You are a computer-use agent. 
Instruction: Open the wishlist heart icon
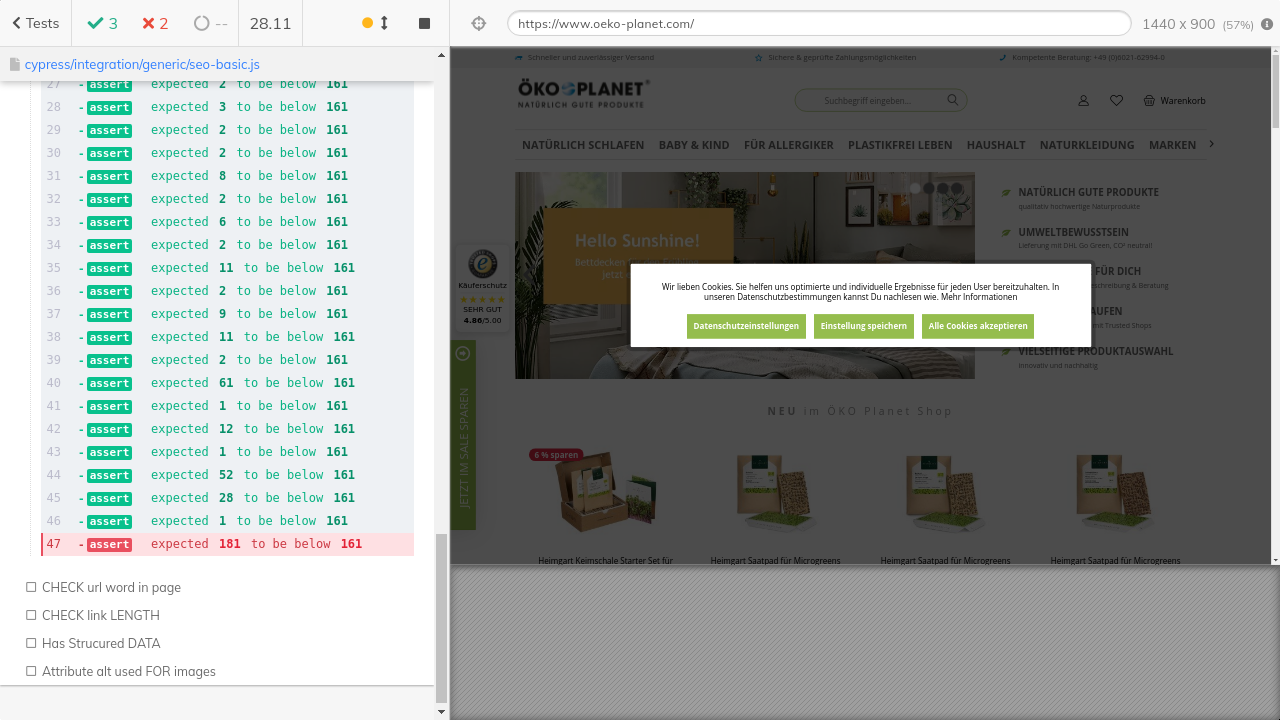pos(1116,100)
